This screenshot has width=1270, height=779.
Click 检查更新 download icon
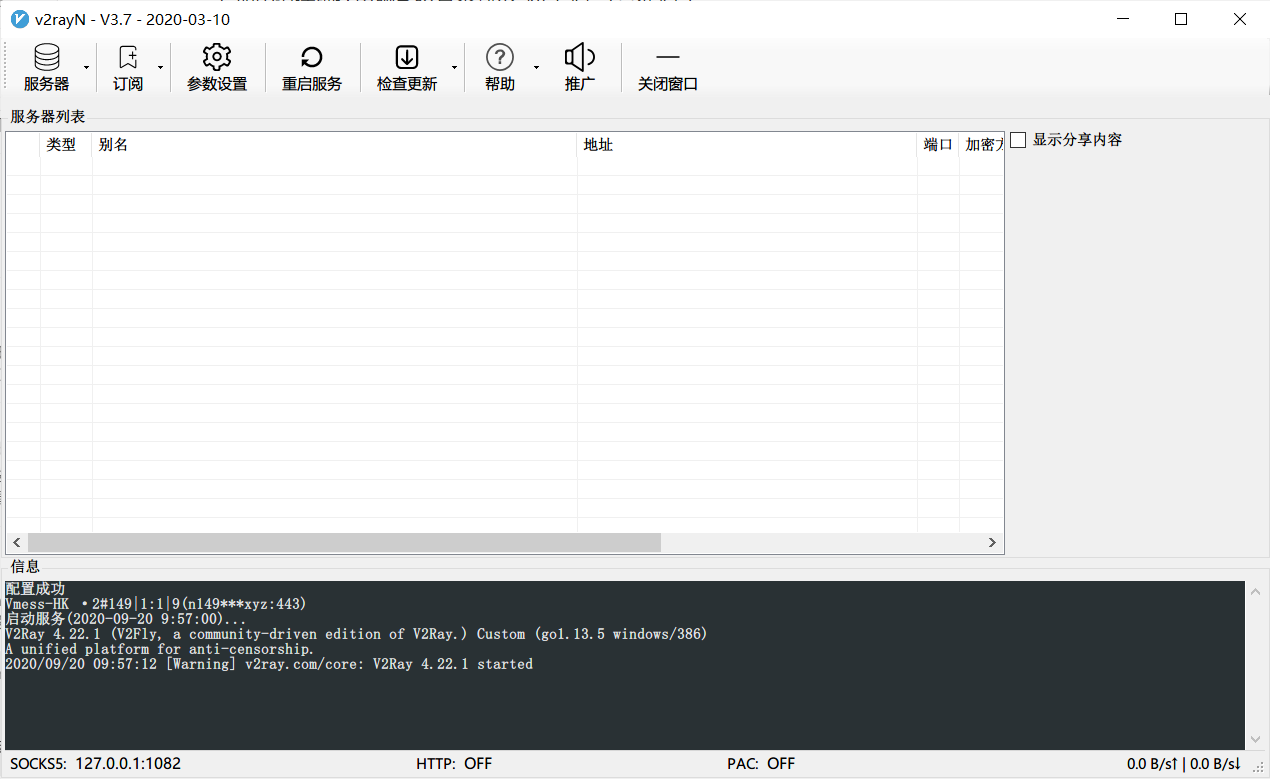(407, 57)
